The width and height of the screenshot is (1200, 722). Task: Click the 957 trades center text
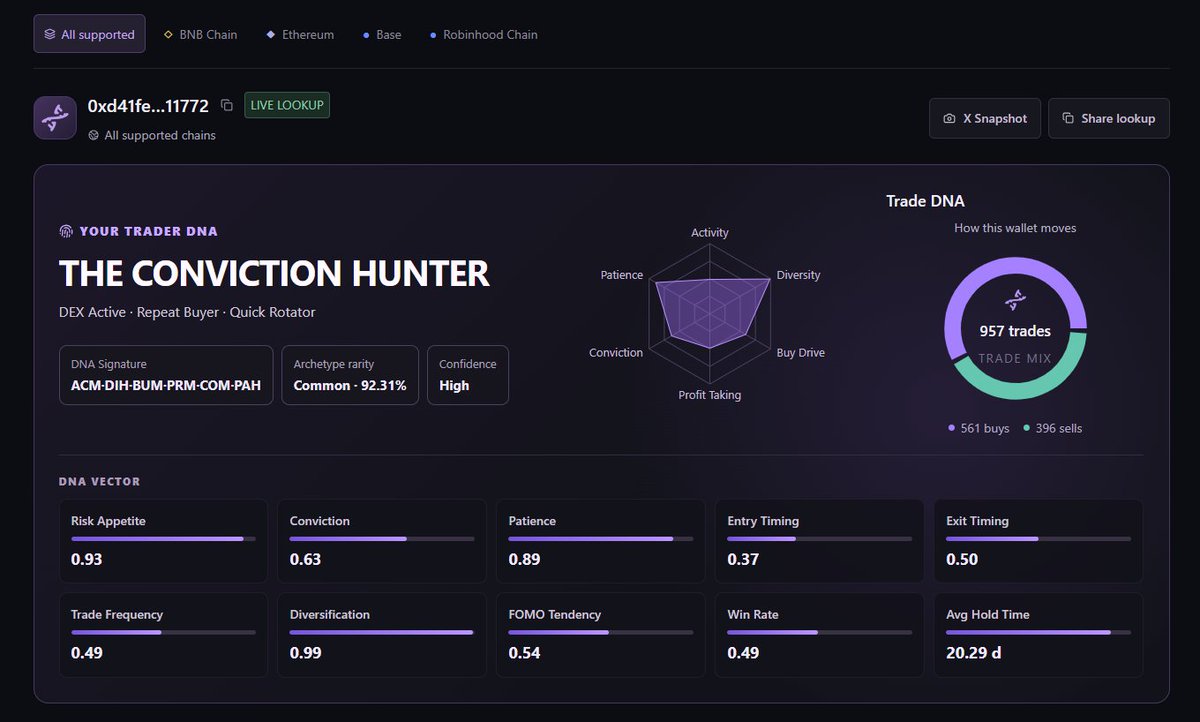tap(1015, 331)
